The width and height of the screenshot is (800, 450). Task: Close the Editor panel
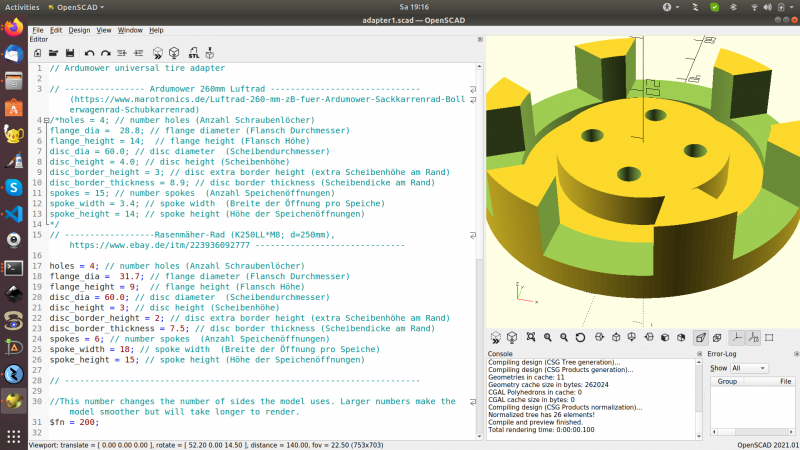click(480, 39)
